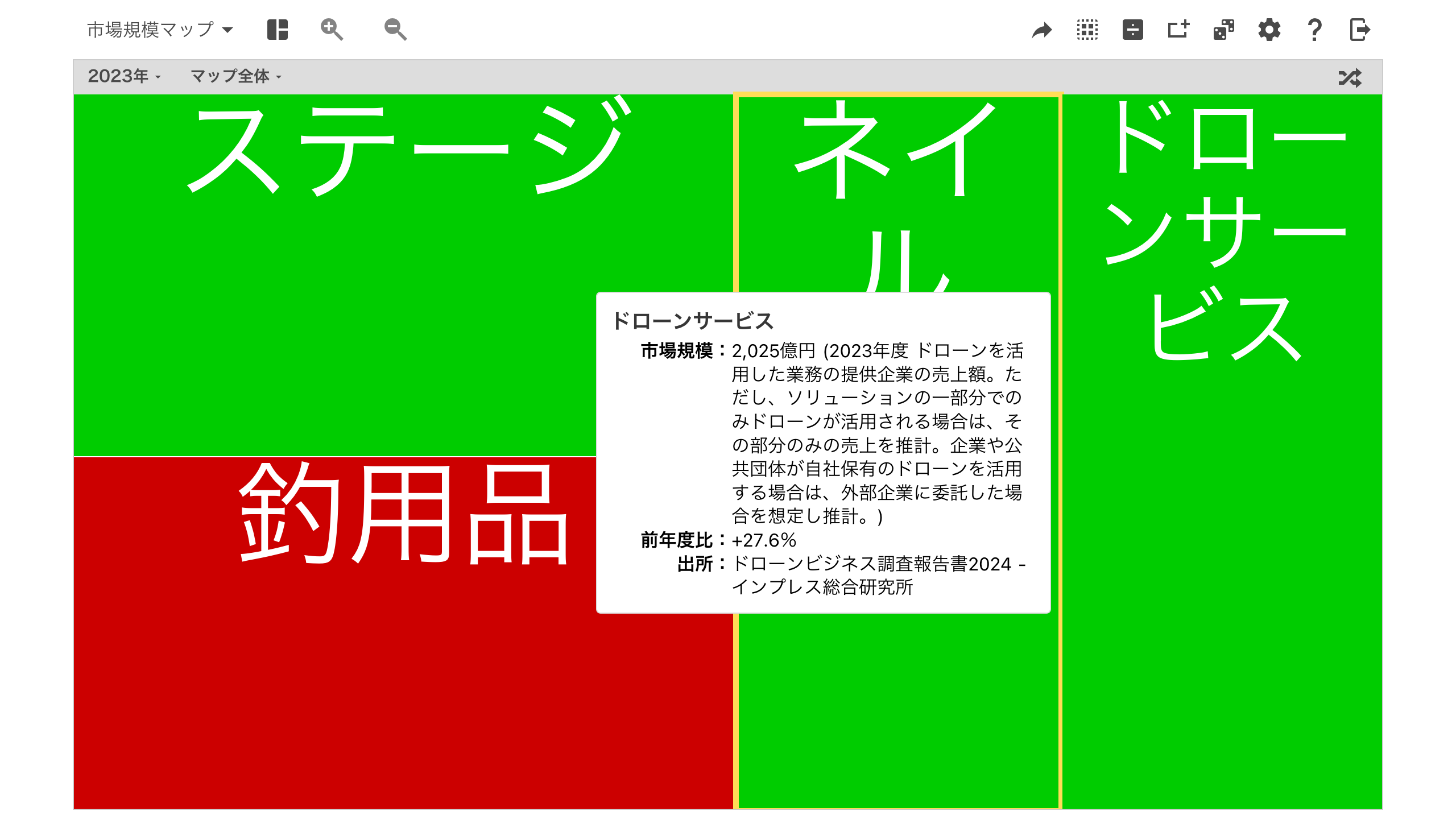
Task: Expand the 2023年 year dropdown
Action: 124,76
